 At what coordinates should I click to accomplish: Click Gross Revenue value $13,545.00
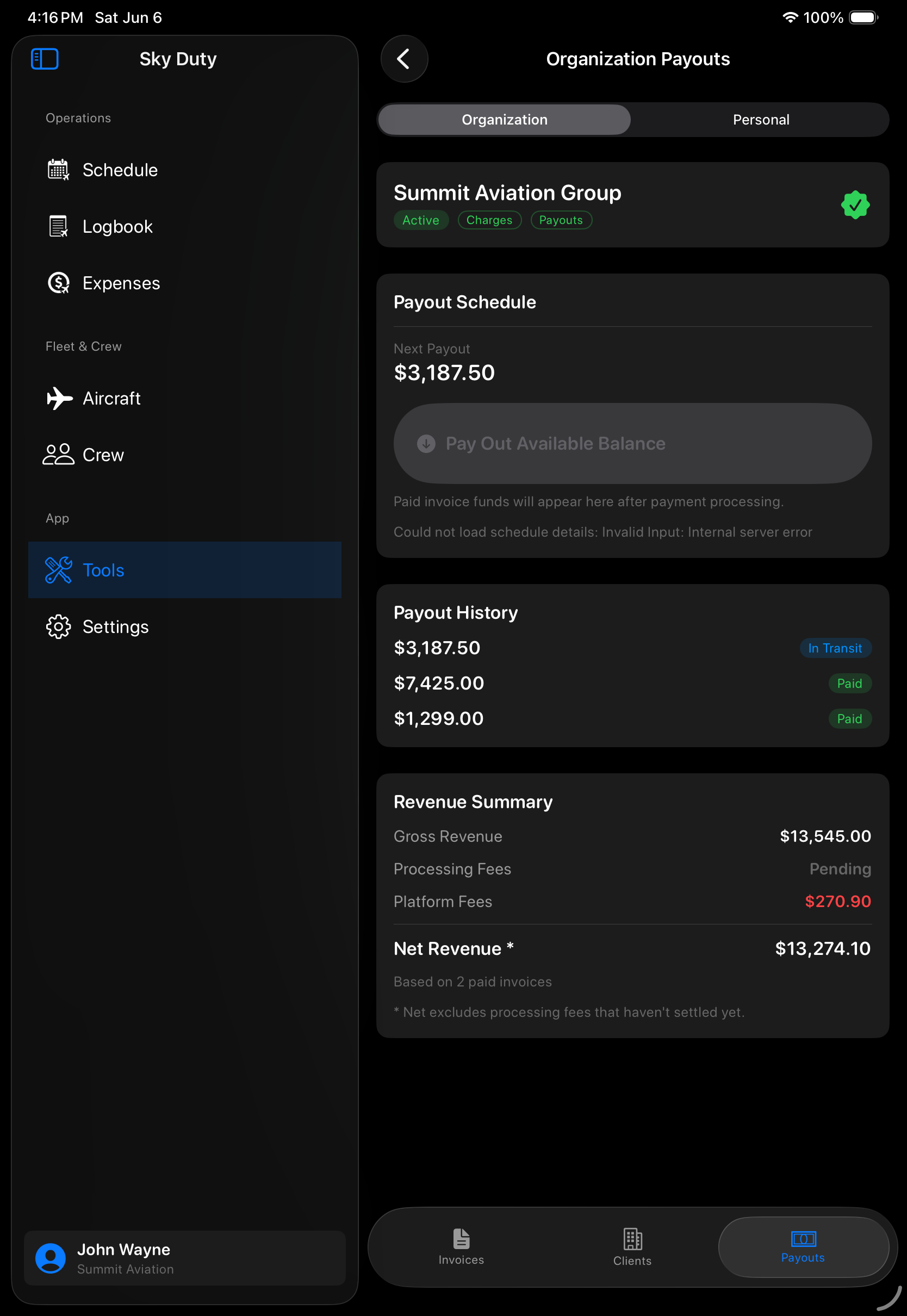pyautogui.click(x=825, y=836)
